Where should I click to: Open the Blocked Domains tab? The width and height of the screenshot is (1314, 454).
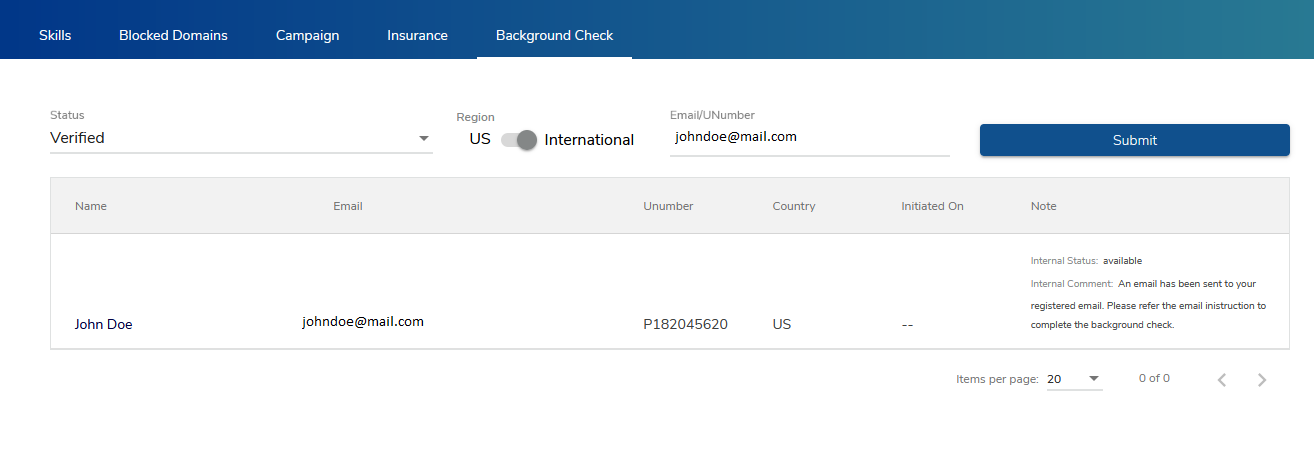(173, 35)
